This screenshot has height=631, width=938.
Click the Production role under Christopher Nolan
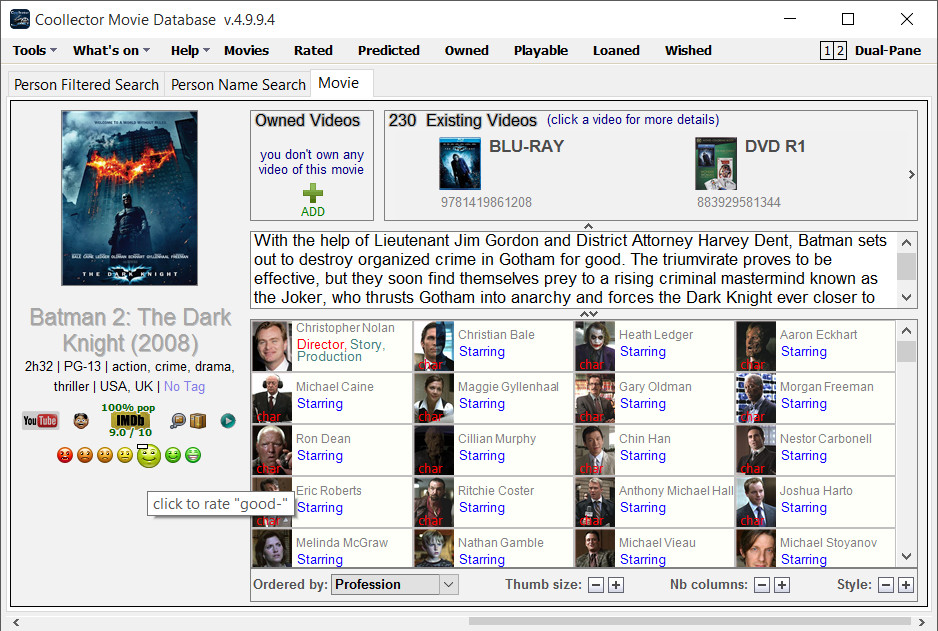[x=329, y=356]
